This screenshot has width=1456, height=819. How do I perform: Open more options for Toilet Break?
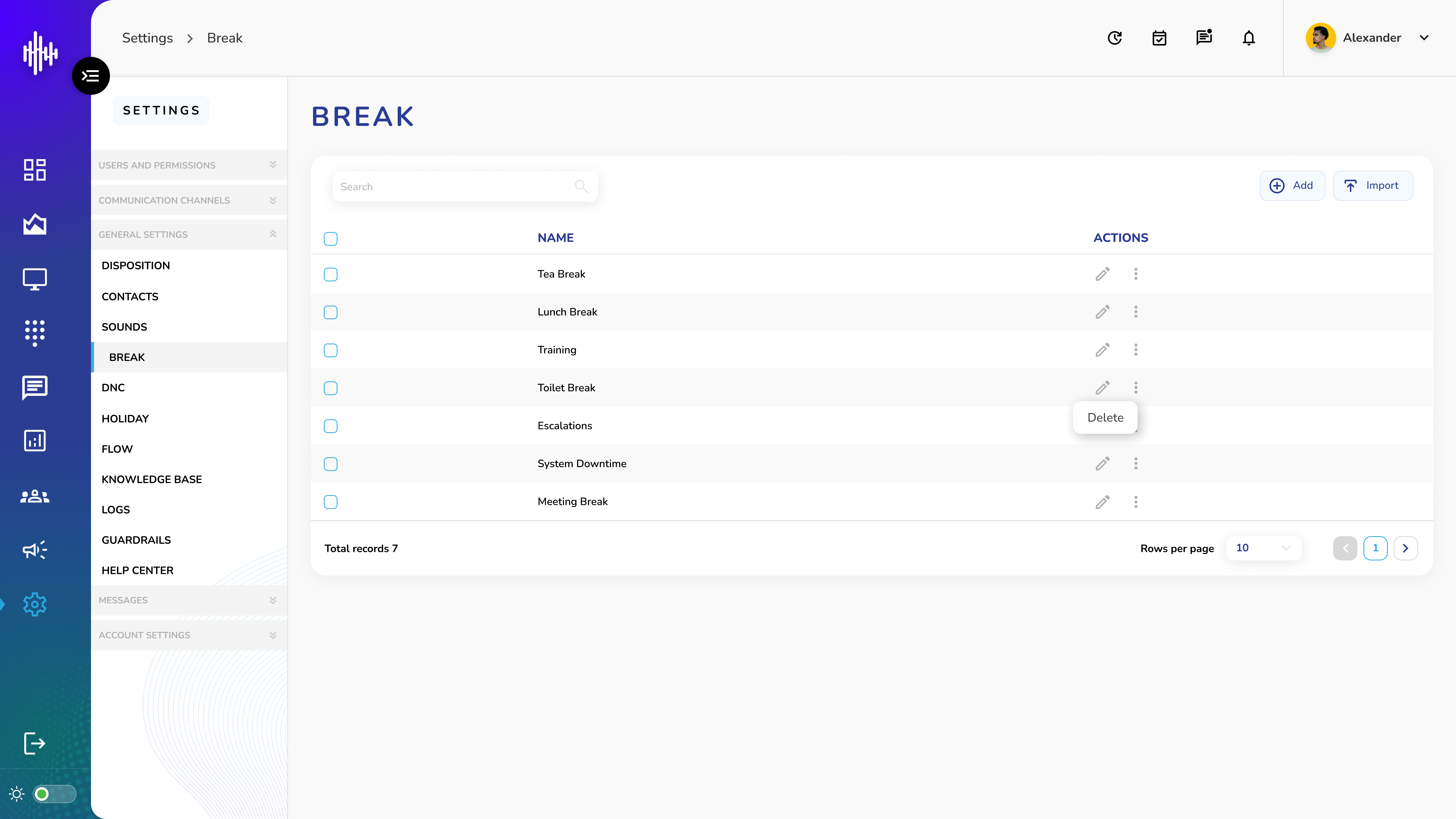click(x=1135, y=388)
